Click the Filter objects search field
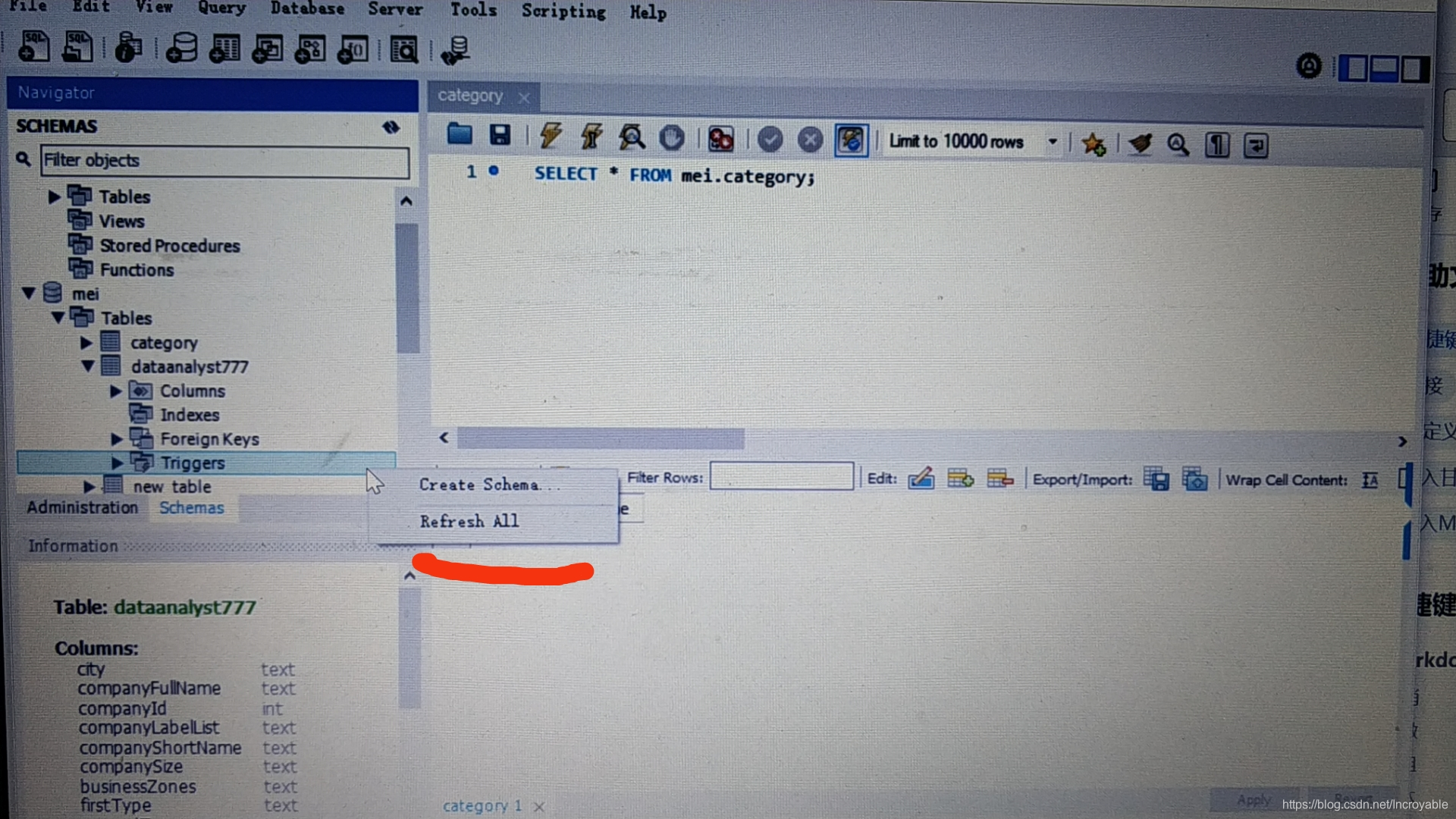The width and height of the screenshot is (1456, 819). pos(224,161)
